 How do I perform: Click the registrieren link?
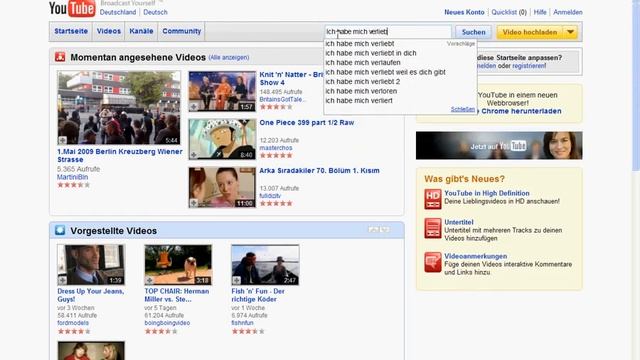tap(529, 66)
